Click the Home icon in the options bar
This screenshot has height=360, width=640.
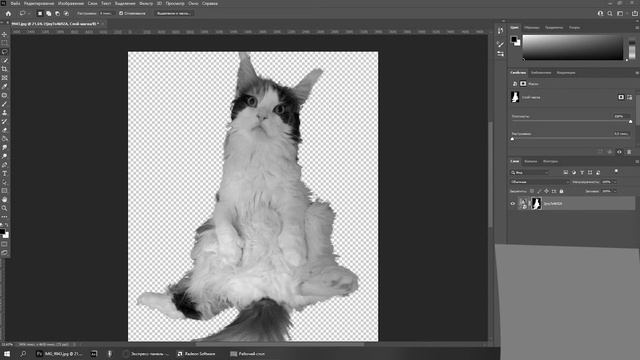[8, 13]
